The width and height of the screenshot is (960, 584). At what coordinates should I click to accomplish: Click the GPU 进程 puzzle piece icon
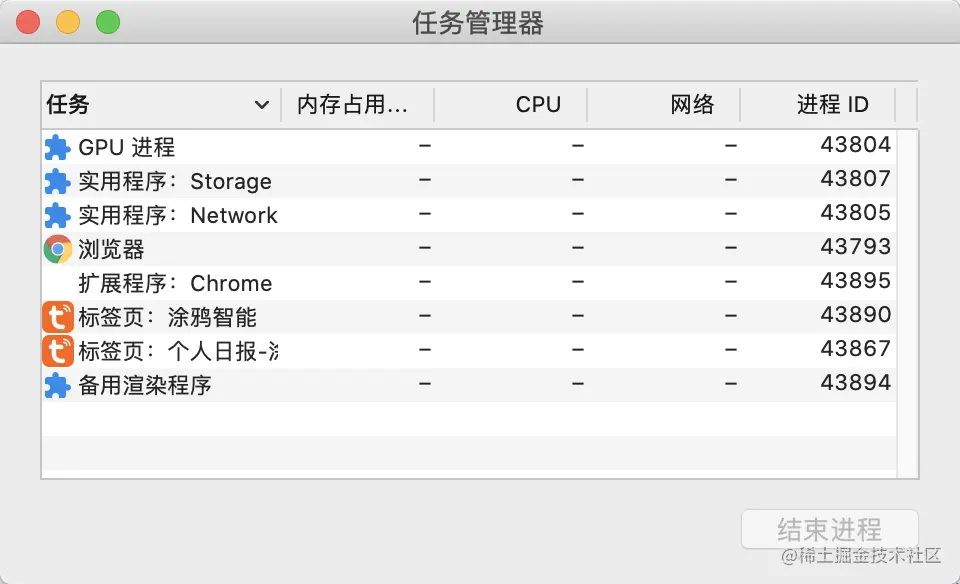pos(59,146)
